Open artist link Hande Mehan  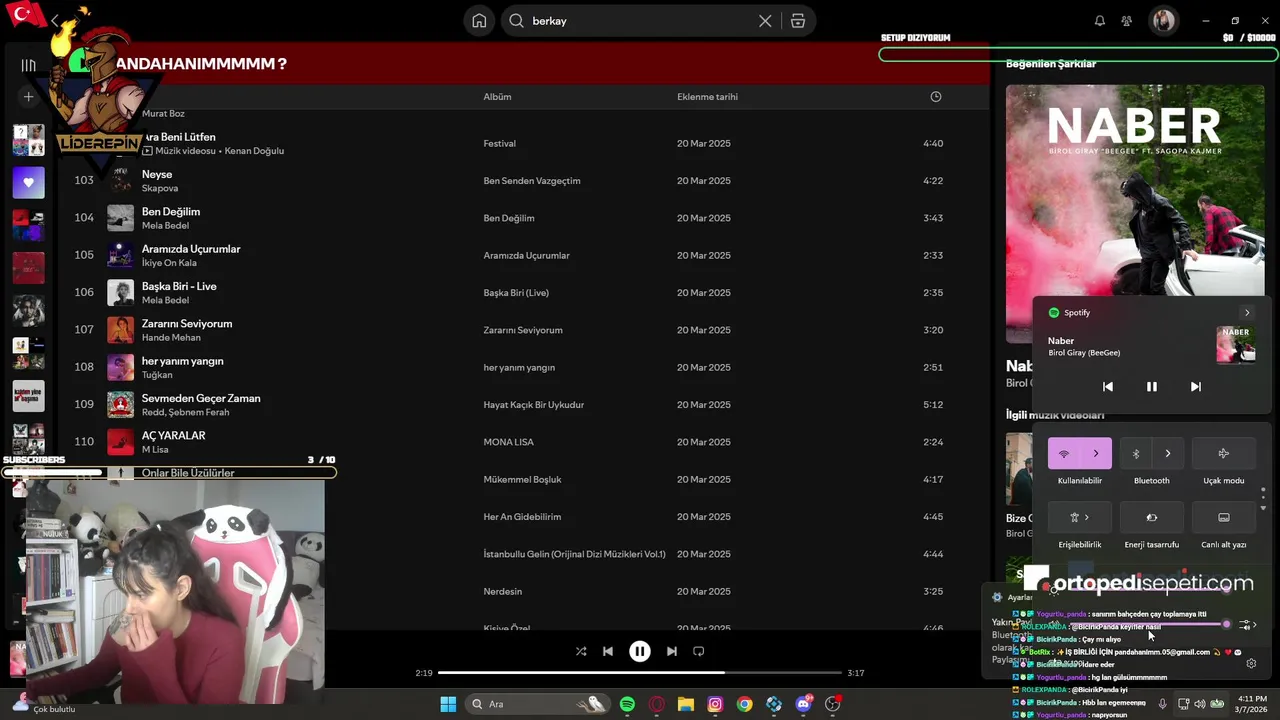coord(171,338)
